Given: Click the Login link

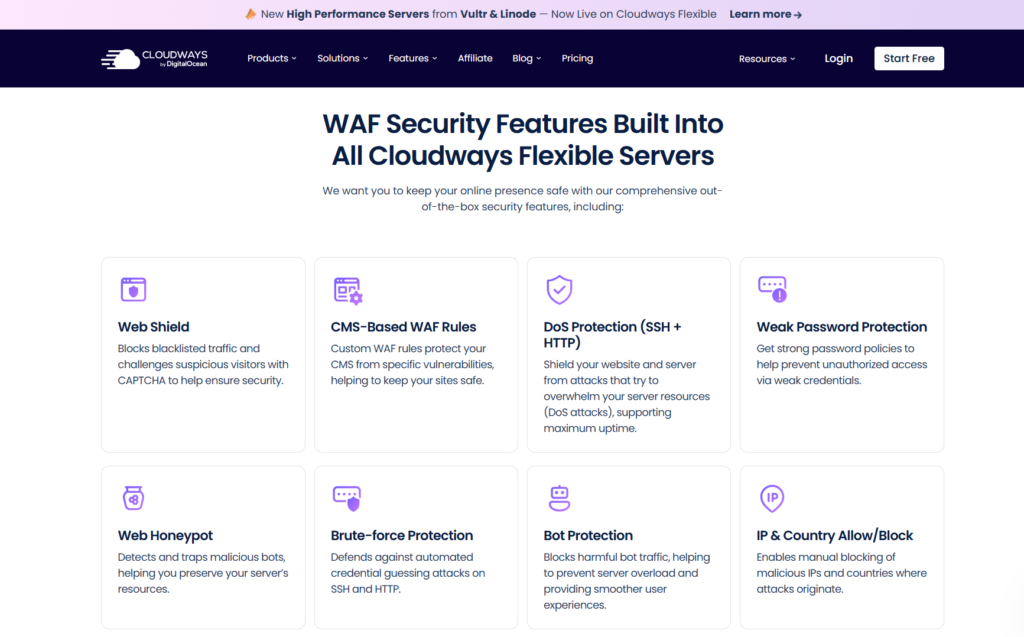Looking at the screenshot, I should pos(838,59).
